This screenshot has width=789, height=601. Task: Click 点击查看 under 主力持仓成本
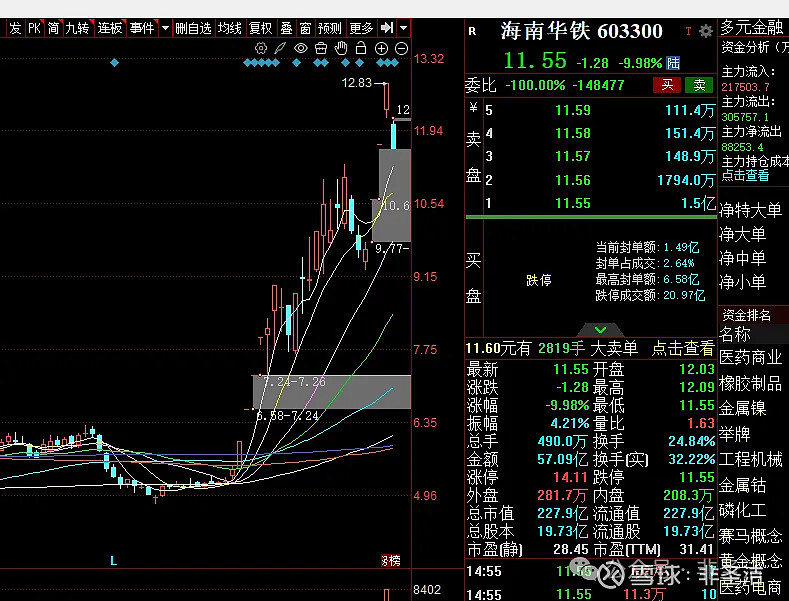[745, 175]
